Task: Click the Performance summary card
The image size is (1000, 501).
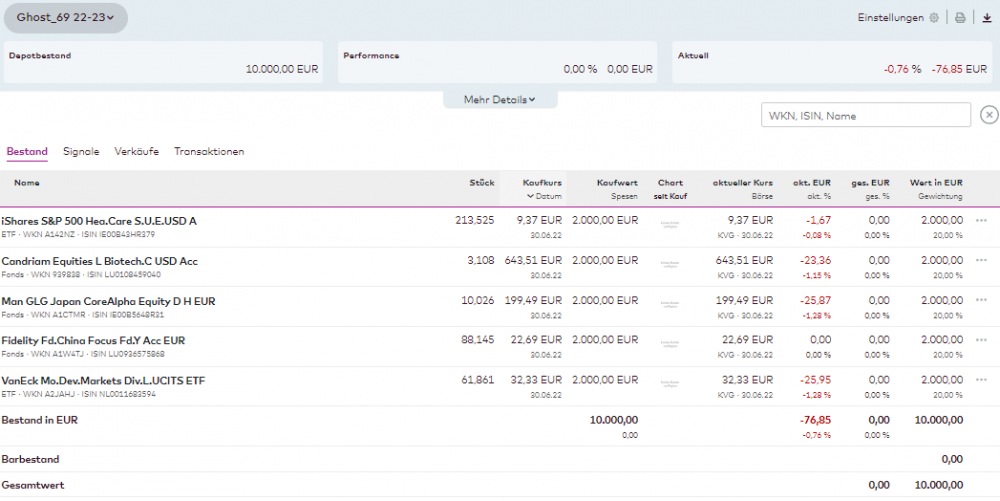Action: [x=497, y=62]
